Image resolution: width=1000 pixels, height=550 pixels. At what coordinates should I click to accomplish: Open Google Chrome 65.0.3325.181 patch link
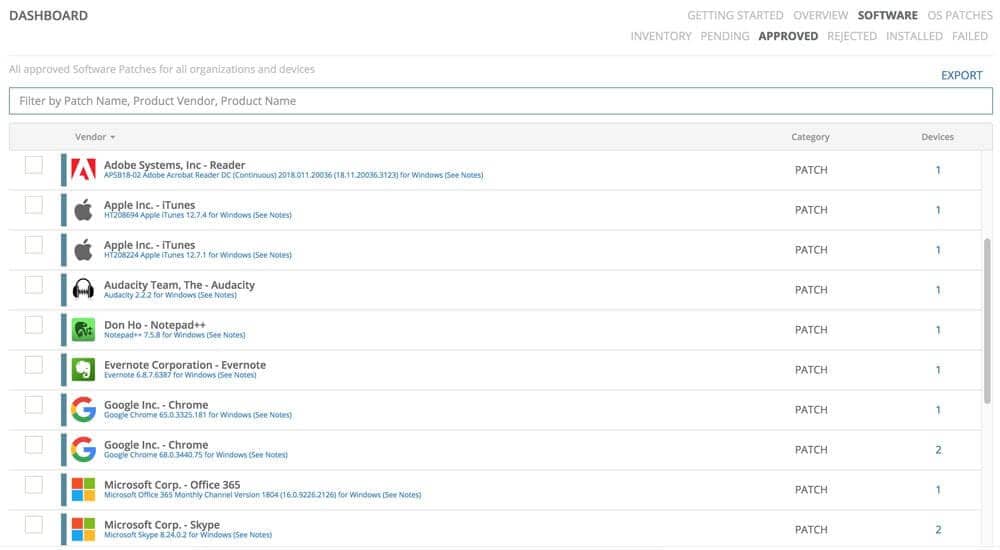click(198, 415)
